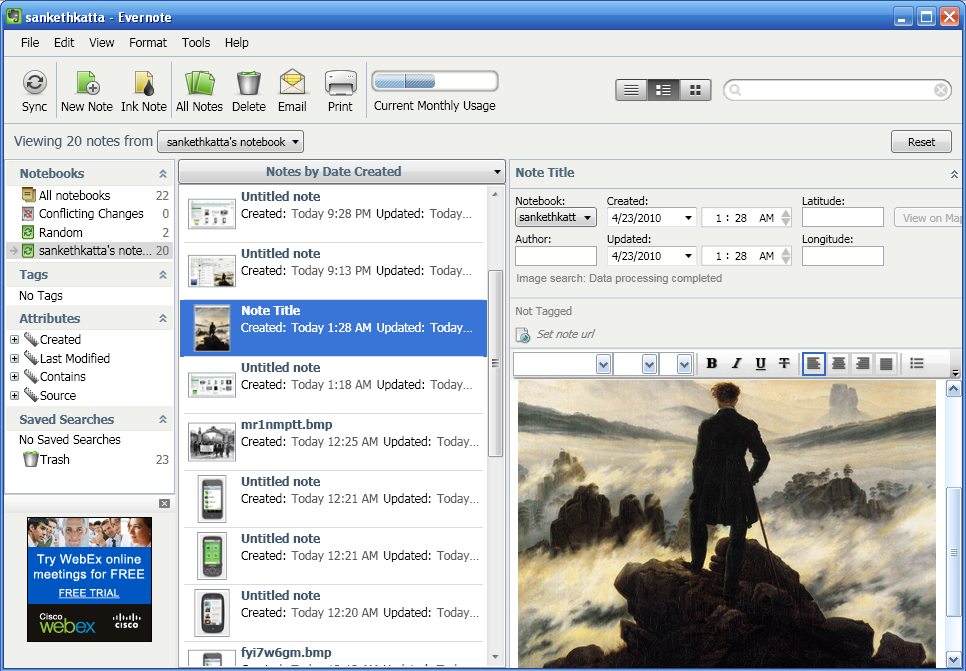Toggle Strikethrough formatting

pyautogui.click(x=784, y=364)
